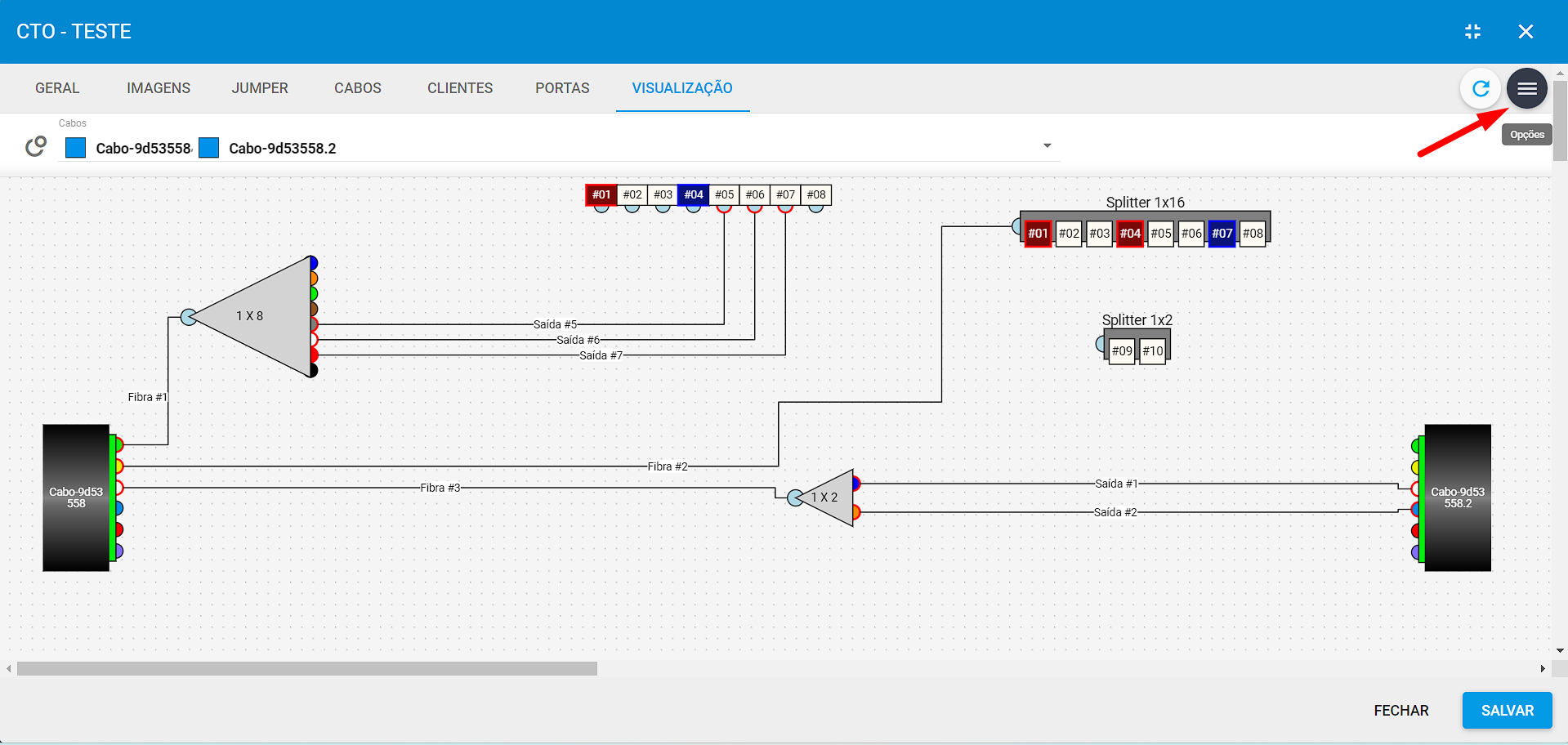Image resolution: width=1568 pixels, height=745 pixels.
Task: Click the blue swatch of Cabo-9d53558
Action: pyautogui.click(x=76, y=148)
